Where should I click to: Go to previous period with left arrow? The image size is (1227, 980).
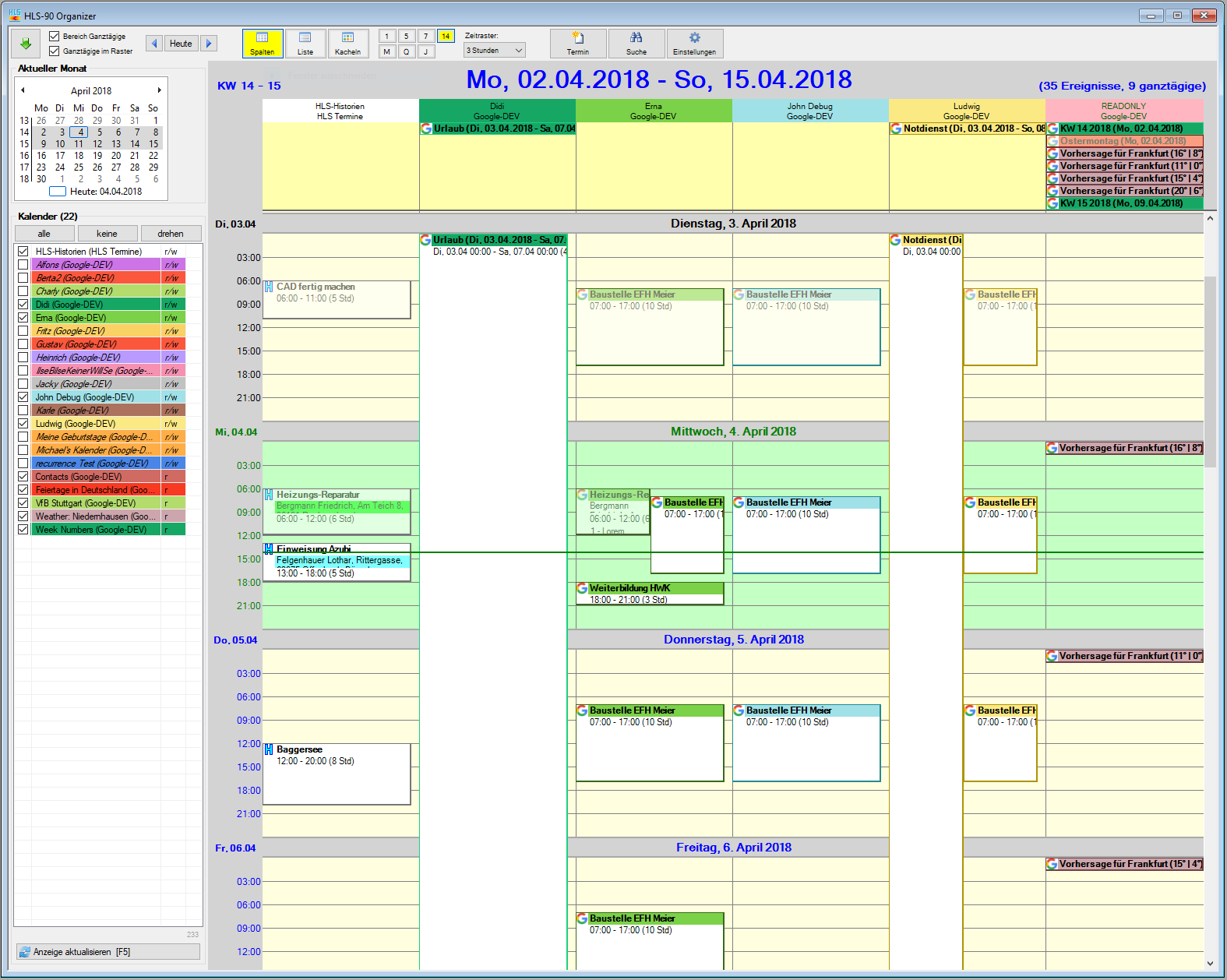click(x=154, y=44)
